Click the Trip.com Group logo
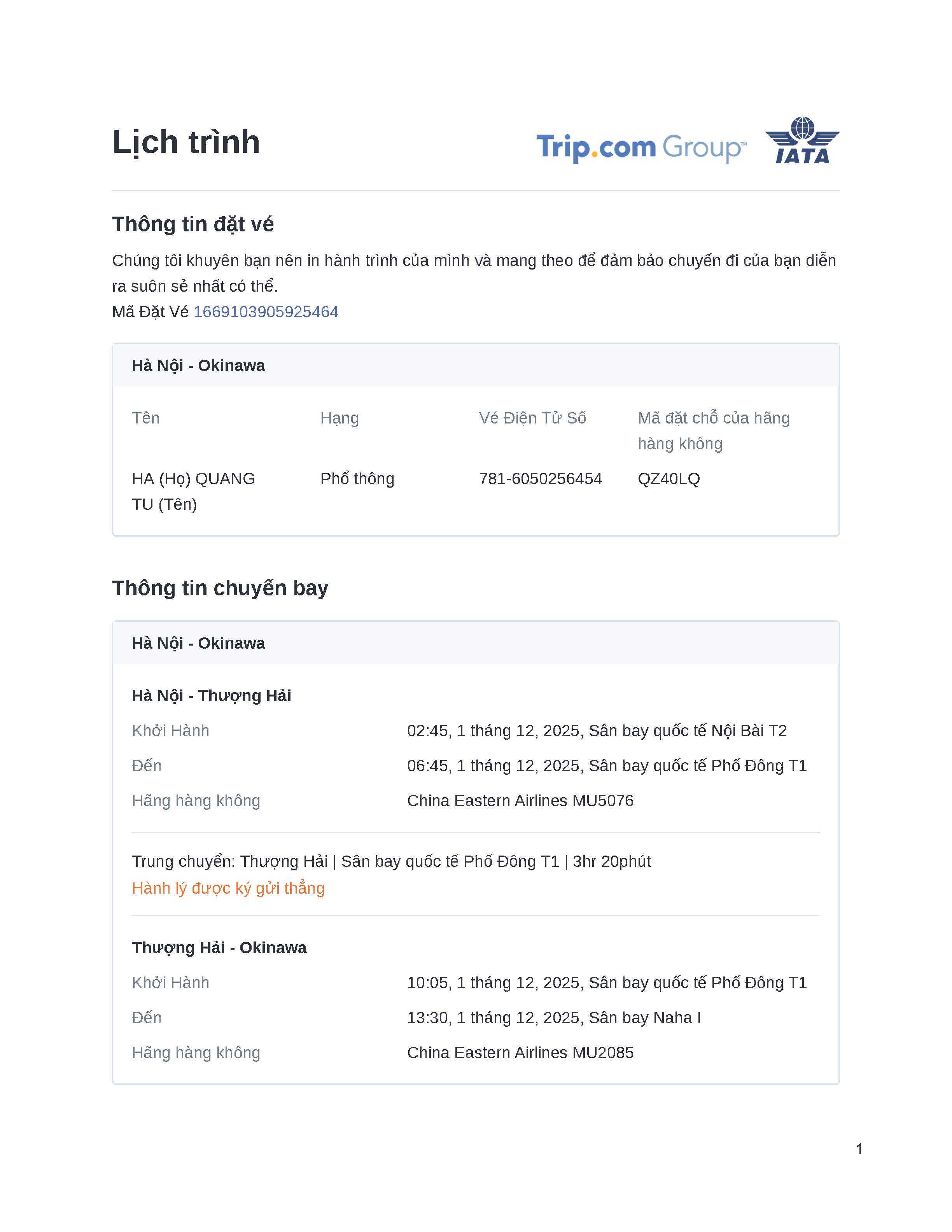952x1232 pixels. point(641,147)
